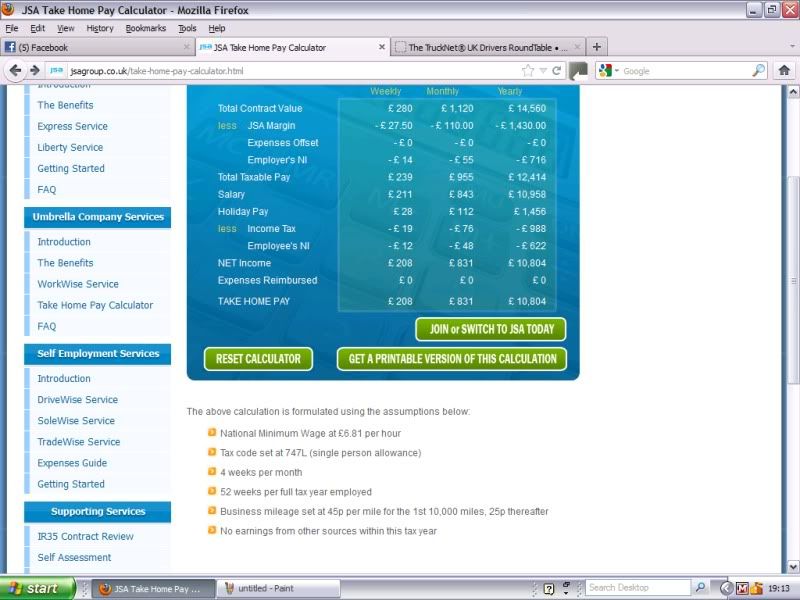The height and width of the screenshot is (600, 800).
Task: Reload the current page
Action: click(x=557, y=71)
